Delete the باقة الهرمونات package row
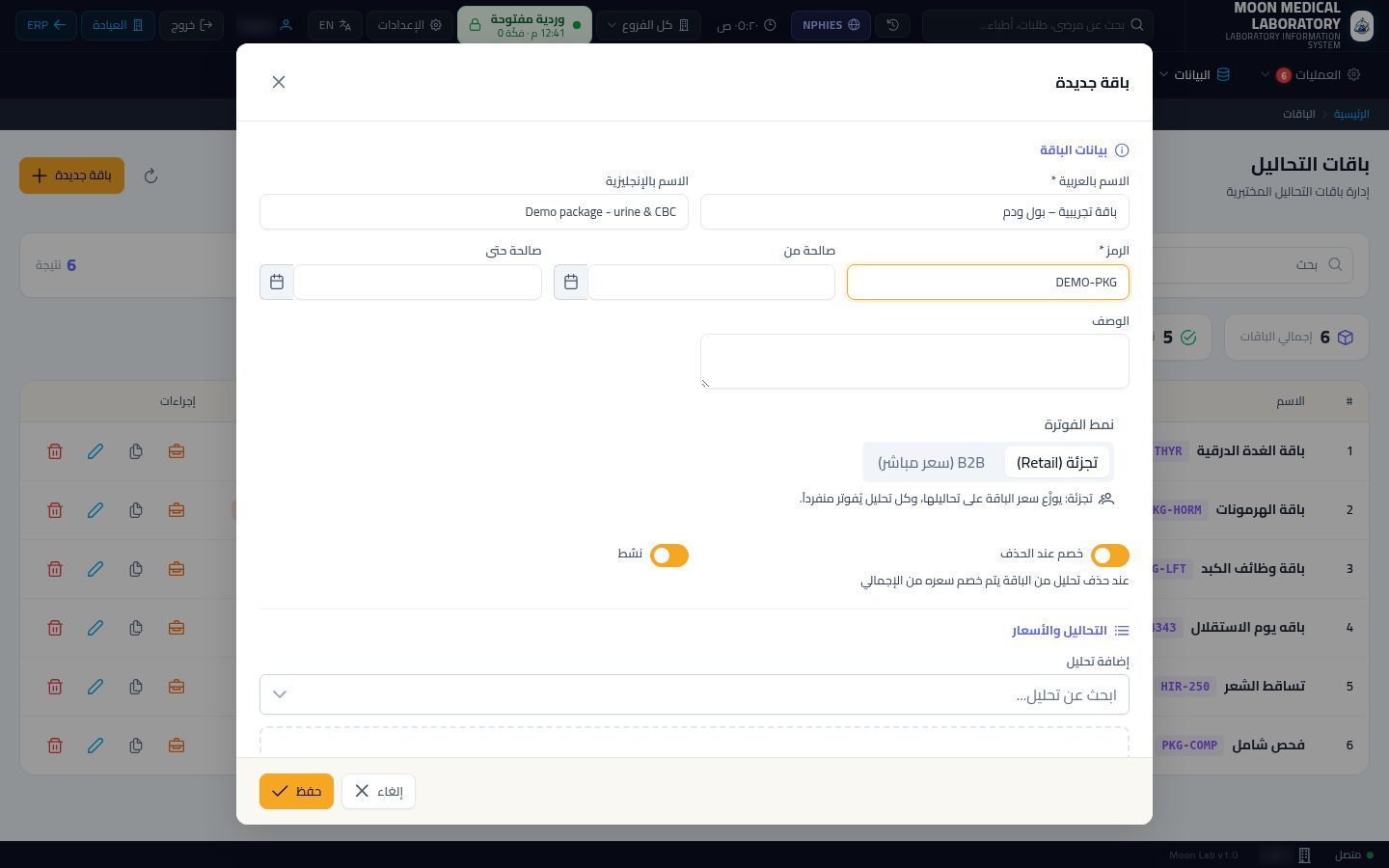The width and height of the screenshot is (1389, 868). click(x=55, y=510)
